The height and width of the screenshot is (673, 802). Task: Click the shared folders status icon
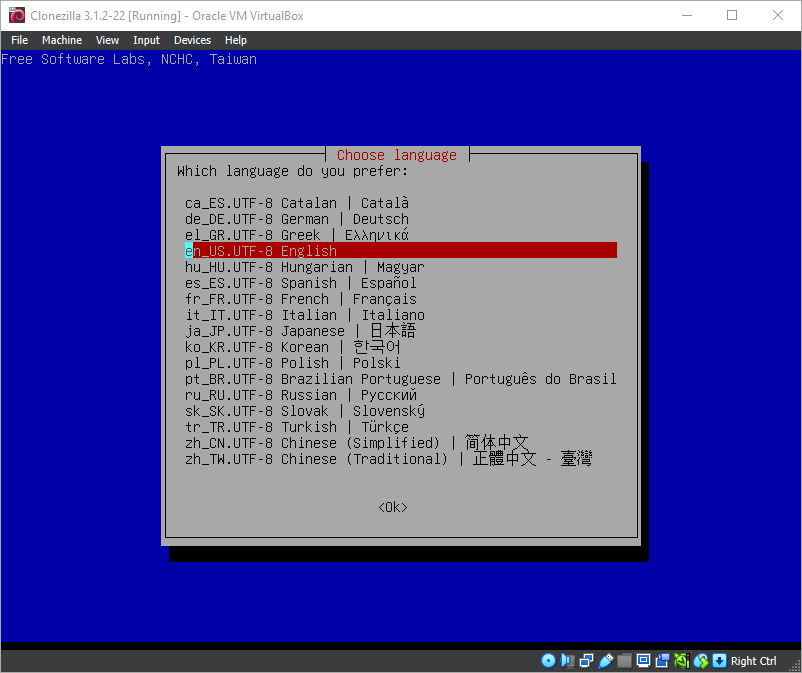tap(624, 661)
